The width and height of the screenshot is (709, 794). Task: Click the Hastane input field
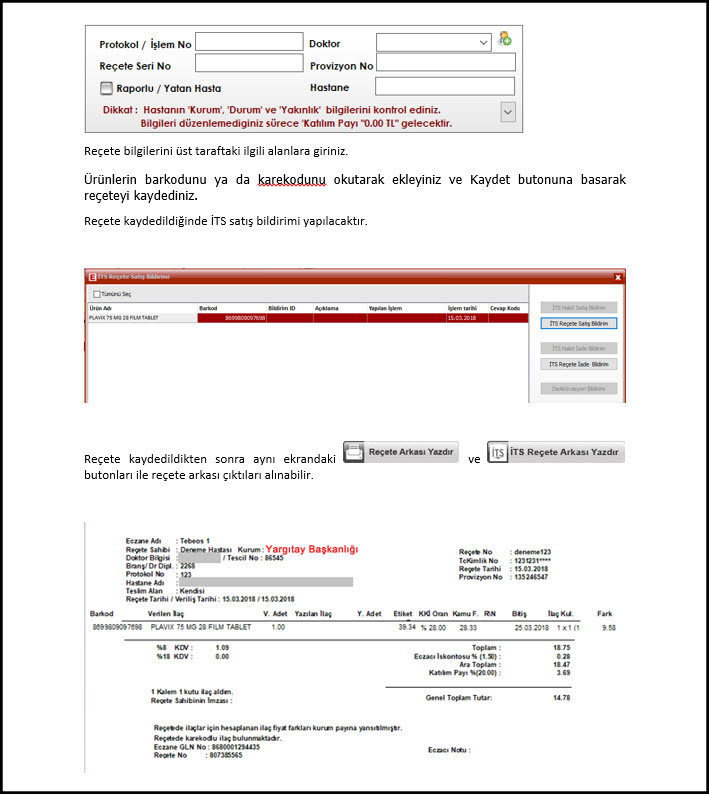445,86
